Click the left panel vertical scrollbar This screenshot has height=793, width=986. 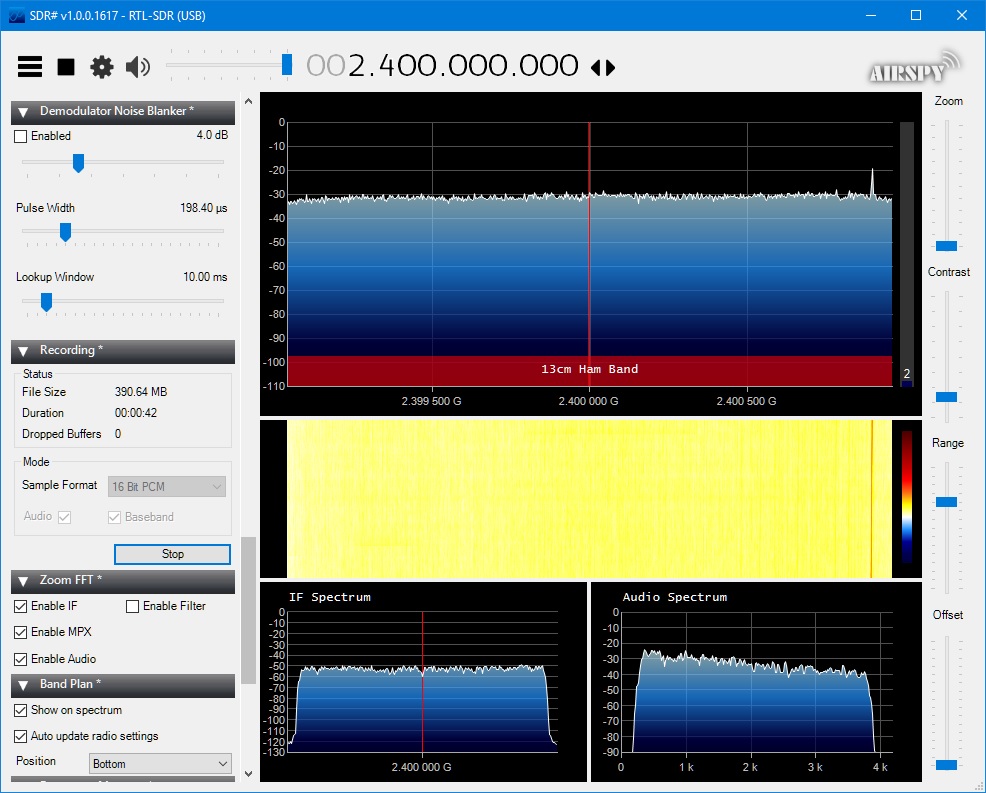pyautogui.click(x=248, y=608)
